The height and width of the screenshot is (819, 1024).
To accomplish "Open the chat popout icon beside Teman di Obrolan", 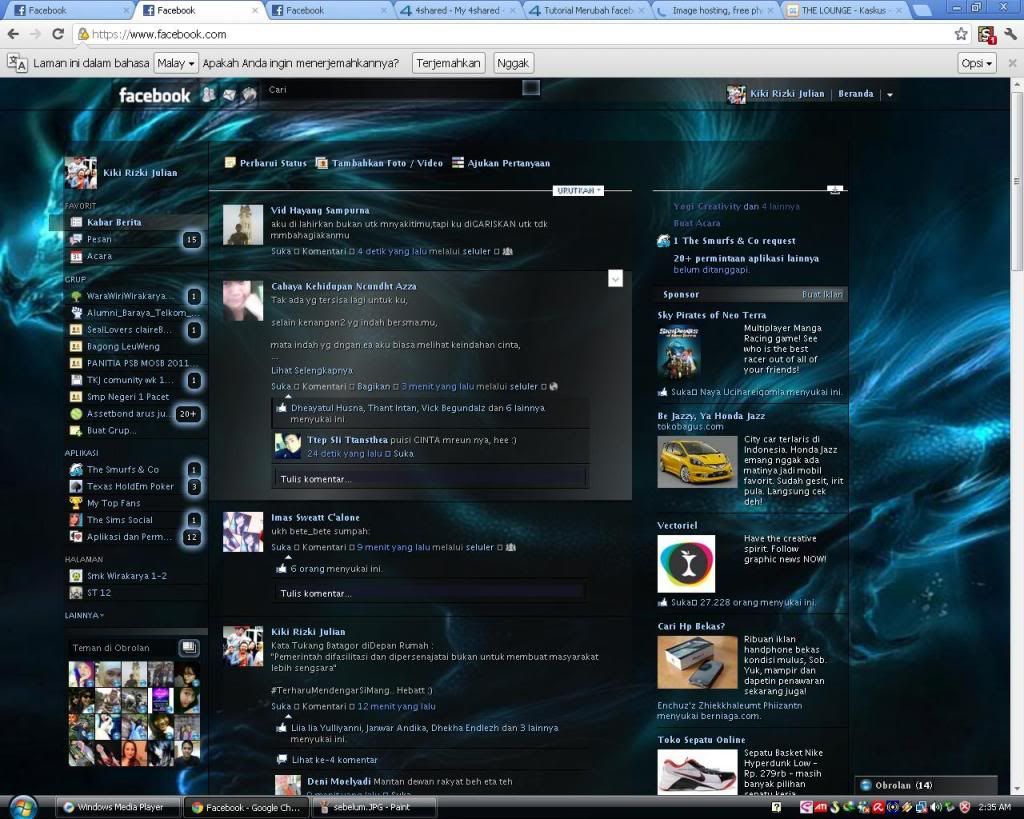I will (x=189, y=647).
